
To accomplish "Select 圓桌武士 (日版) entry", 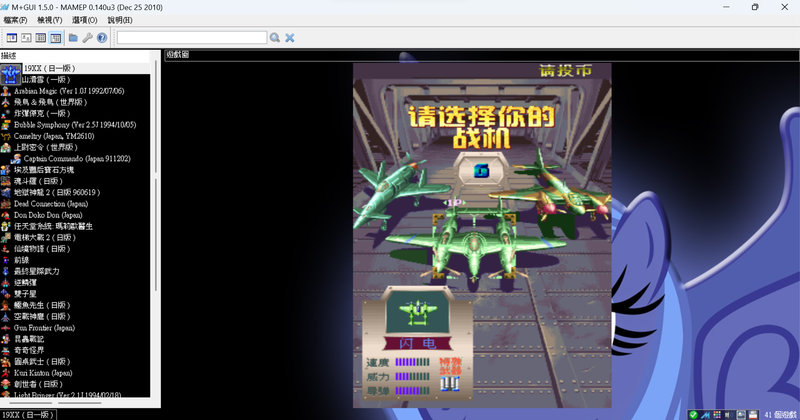I will 42,362.
